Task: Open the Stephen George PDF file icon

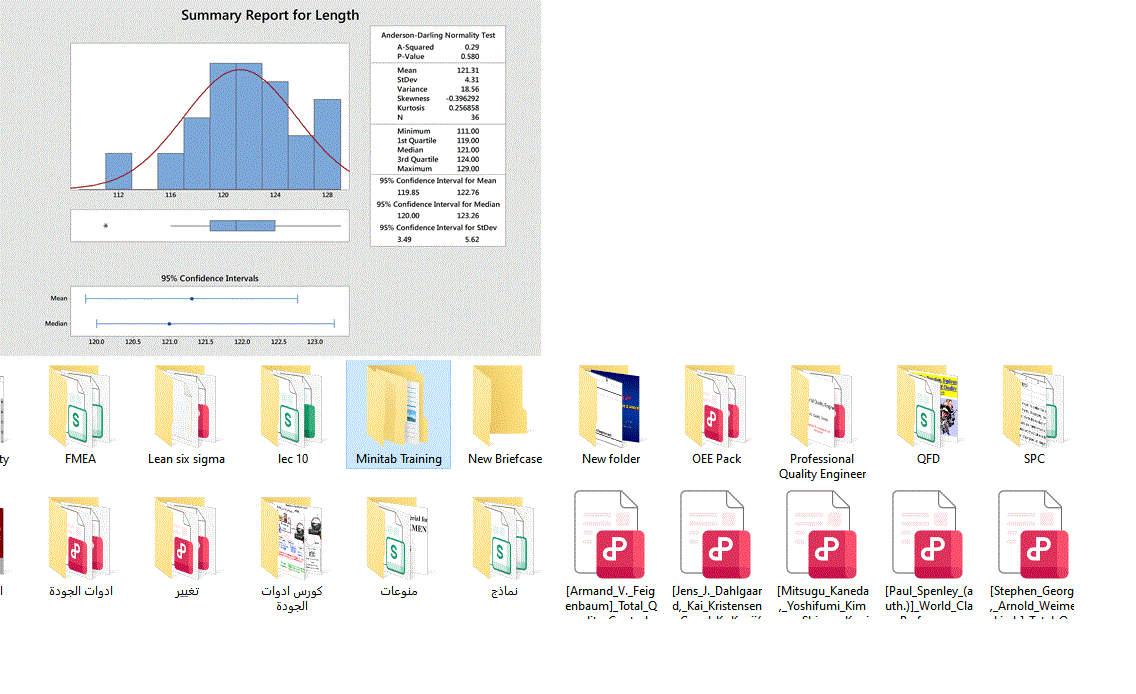Action: [x=1034, y=535]
